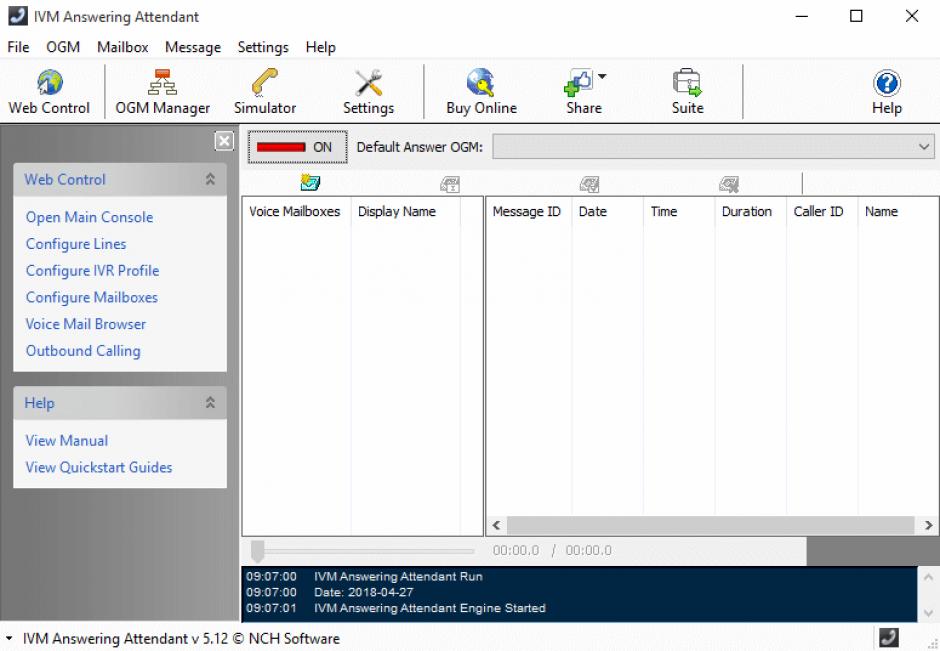Viewport: 940px width, 651px height.
Task: Click the app phone icon in the title bar
Action: coord(17,16)
